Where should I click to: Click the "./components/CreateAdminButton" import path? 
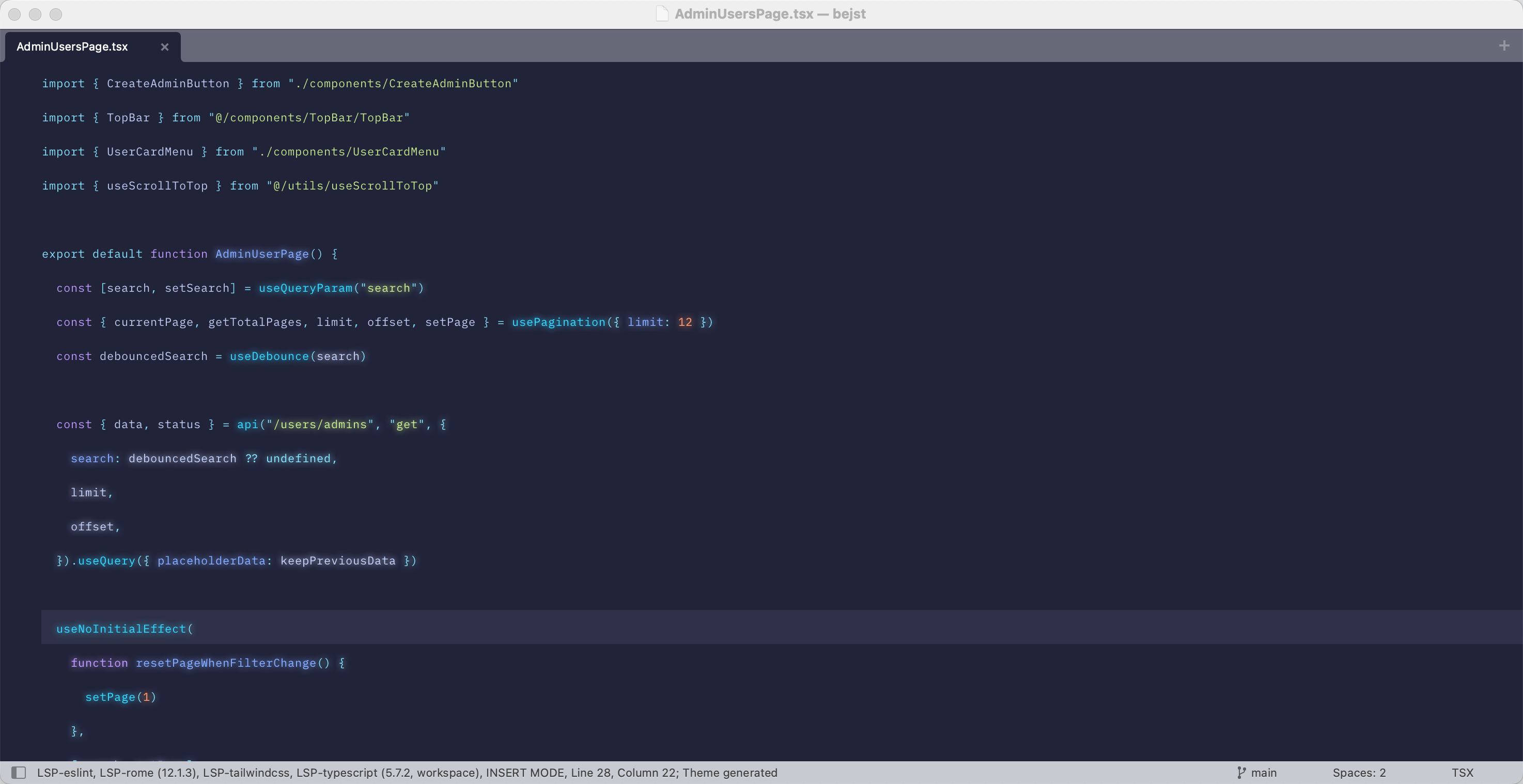point(402,83)
